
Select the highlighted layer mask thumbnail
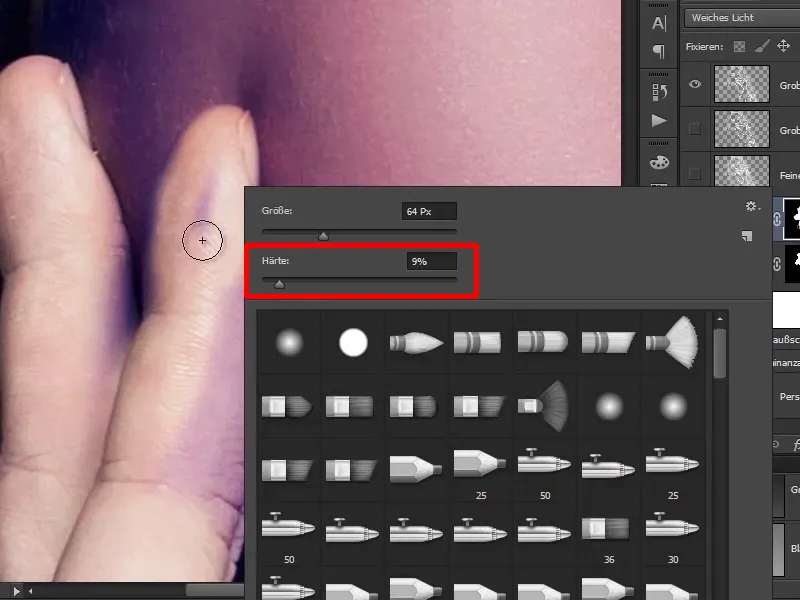tap(792, 219)
